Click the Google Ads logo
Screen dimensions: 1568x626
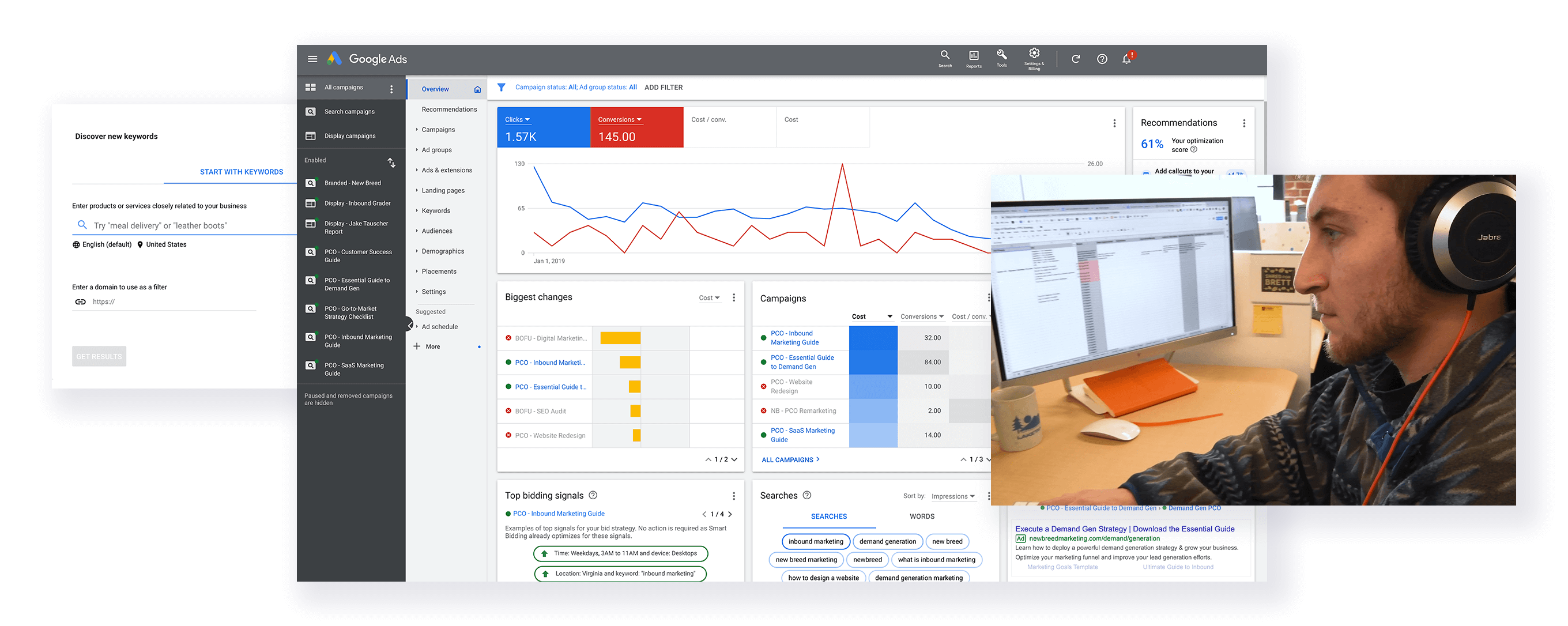(367, 59)
